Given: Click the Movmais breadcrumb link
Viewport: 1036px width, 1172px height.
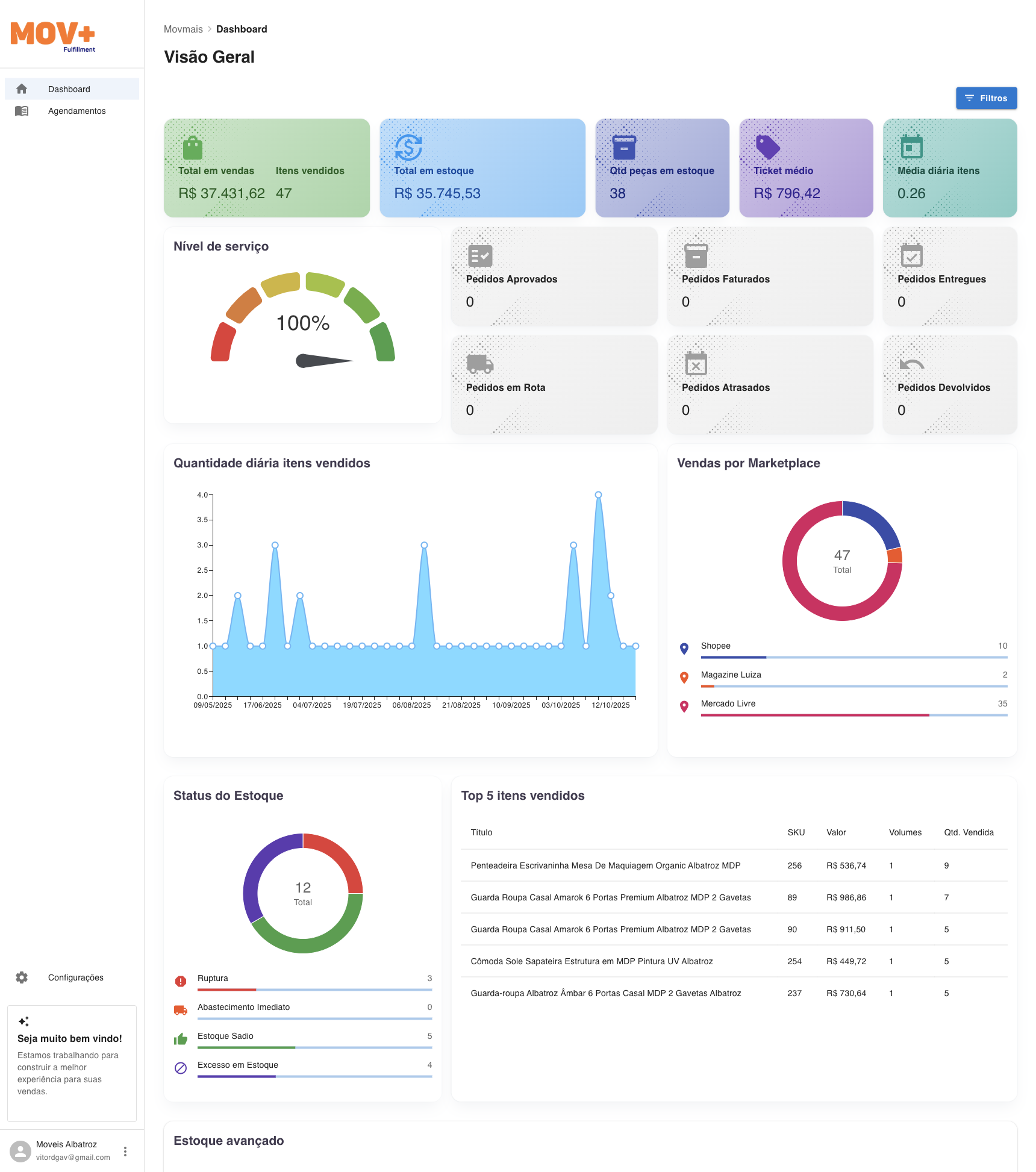Looking at the screenshot, I should point(183,29).
